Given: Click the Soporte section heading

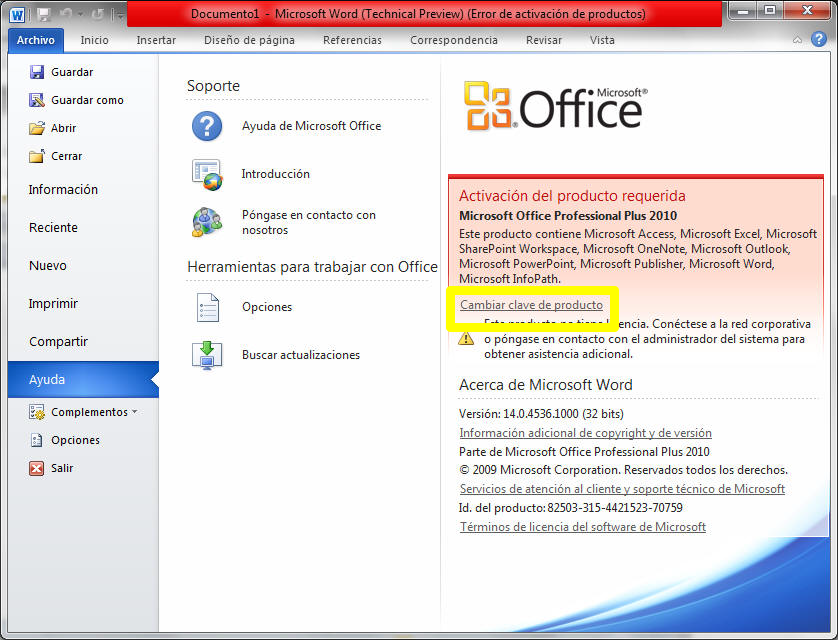Looking at the screenshot, I should (213, 86).
